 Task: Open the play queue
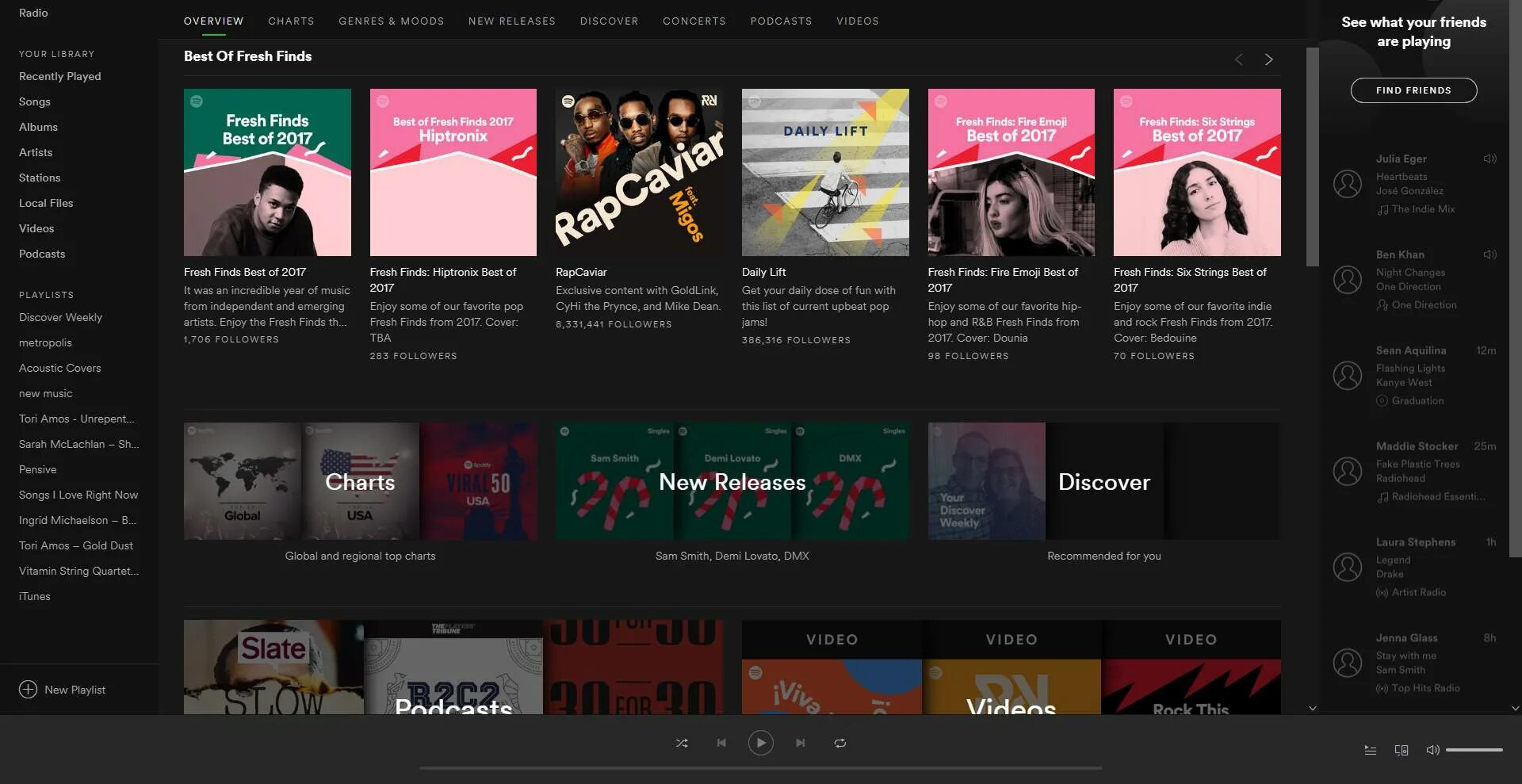1369,749
